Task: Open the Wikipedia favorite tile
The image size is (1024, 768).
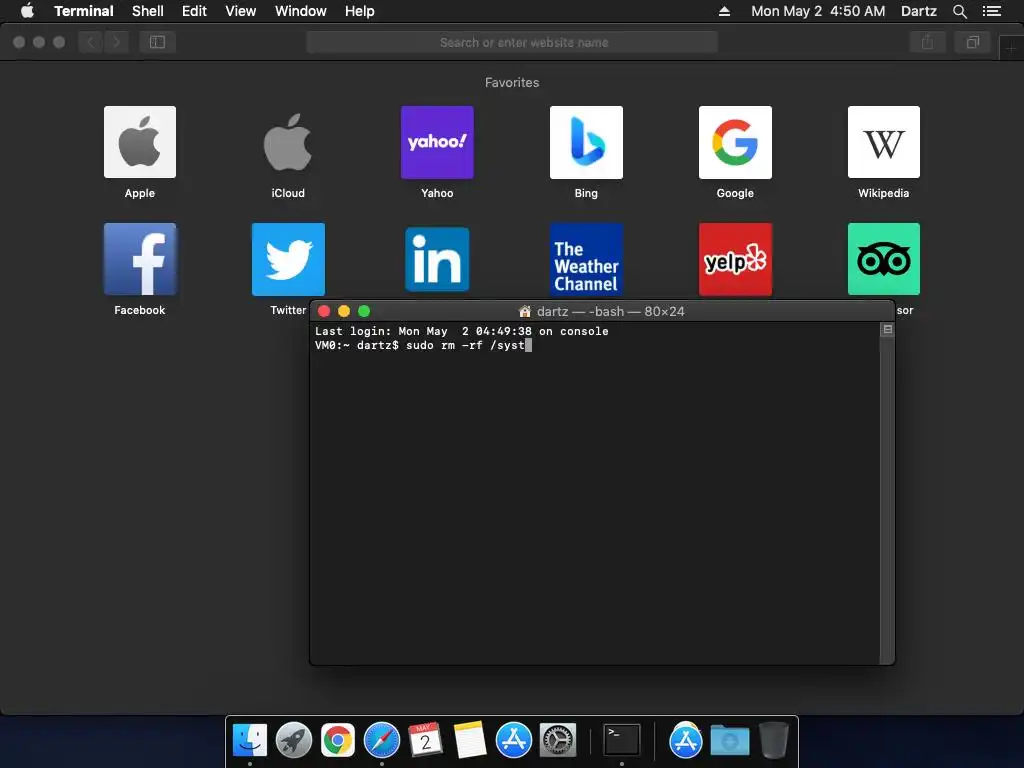Action: [x=884, y=142]
